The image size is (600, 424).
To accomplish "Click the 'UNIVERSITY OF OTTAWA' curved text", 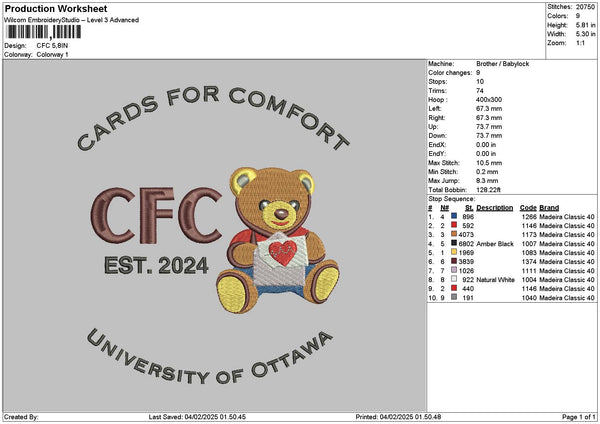I will click(210, 357).
